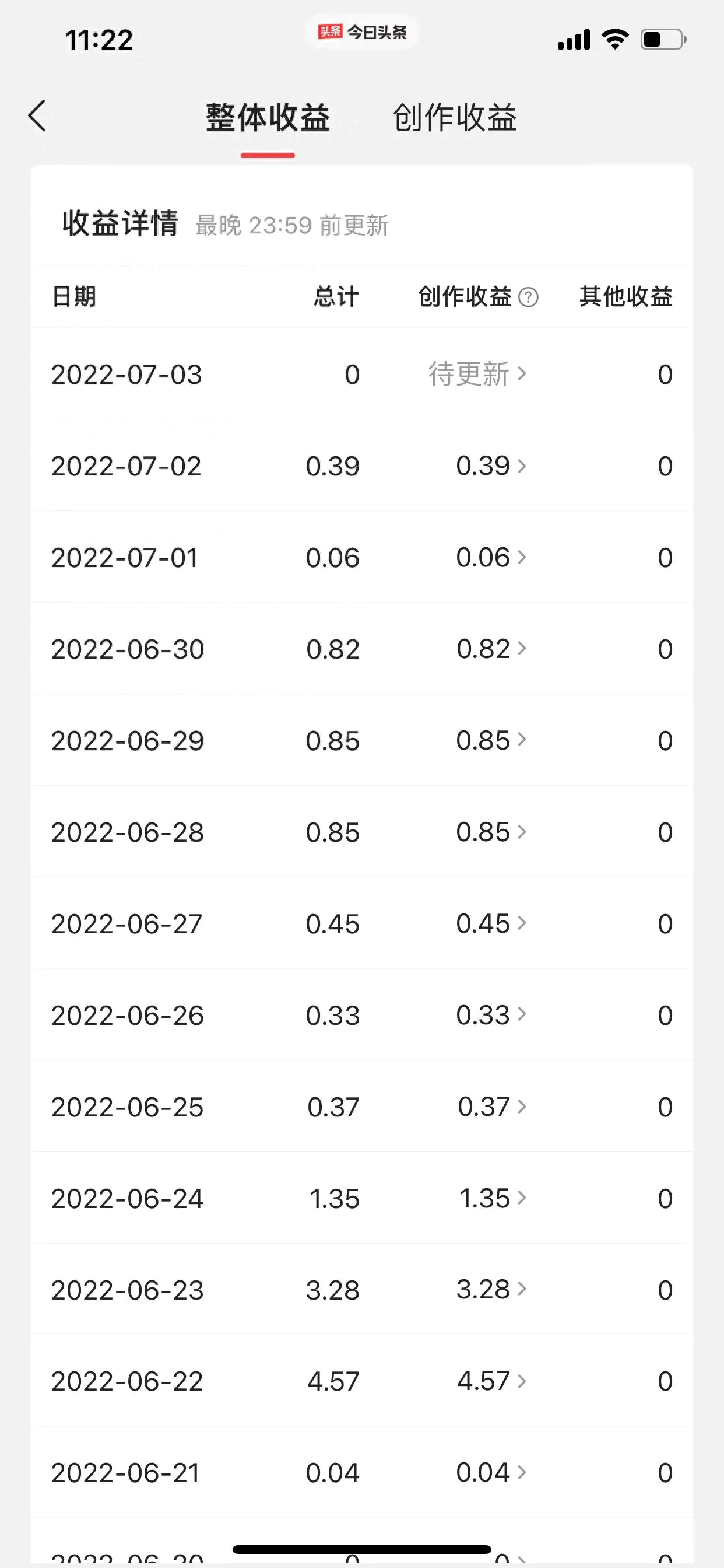Open the 创作收益 help question mark icon
Viewport: 724px width, 1568px height.
[528, 297]
